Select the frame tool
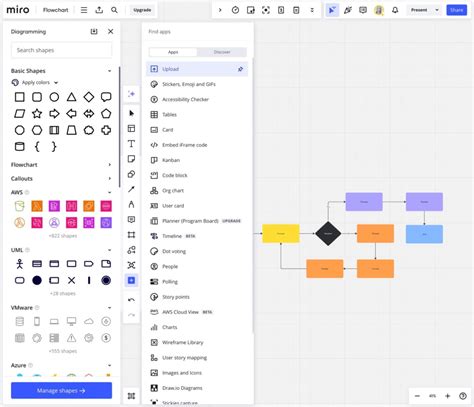The image size is (474, 407). click(131, 235)
